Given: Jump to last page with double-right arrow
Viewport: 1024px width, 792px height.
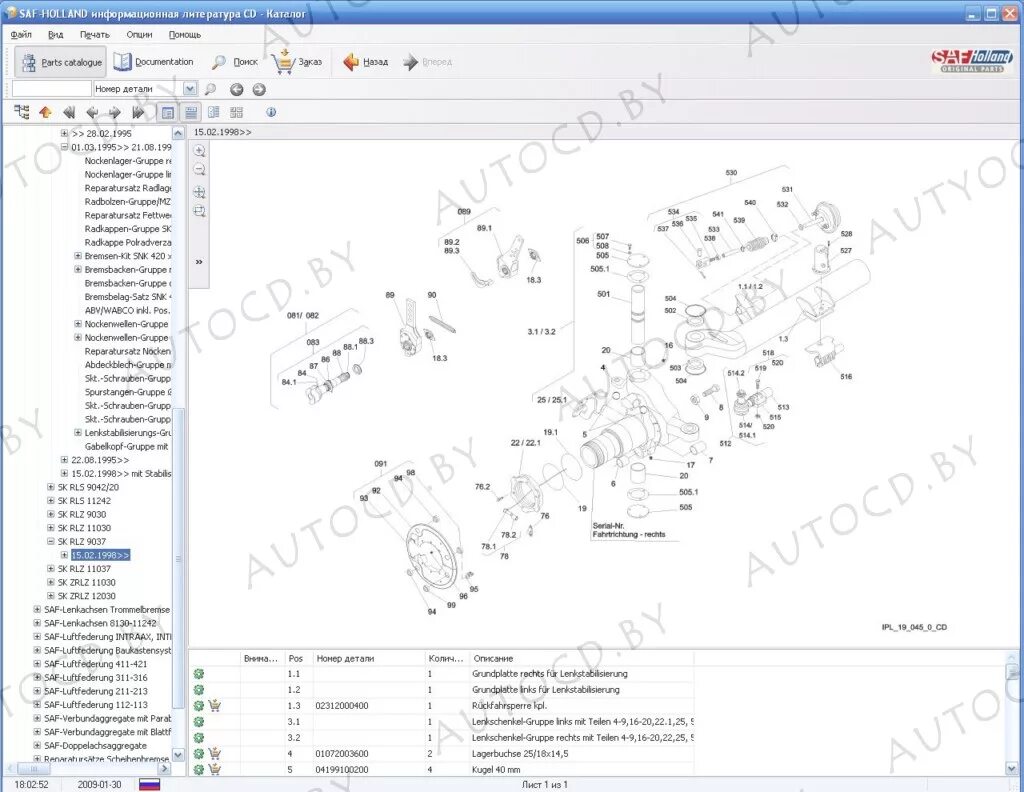Looking at the screenshot, I should tap(138, 112).
